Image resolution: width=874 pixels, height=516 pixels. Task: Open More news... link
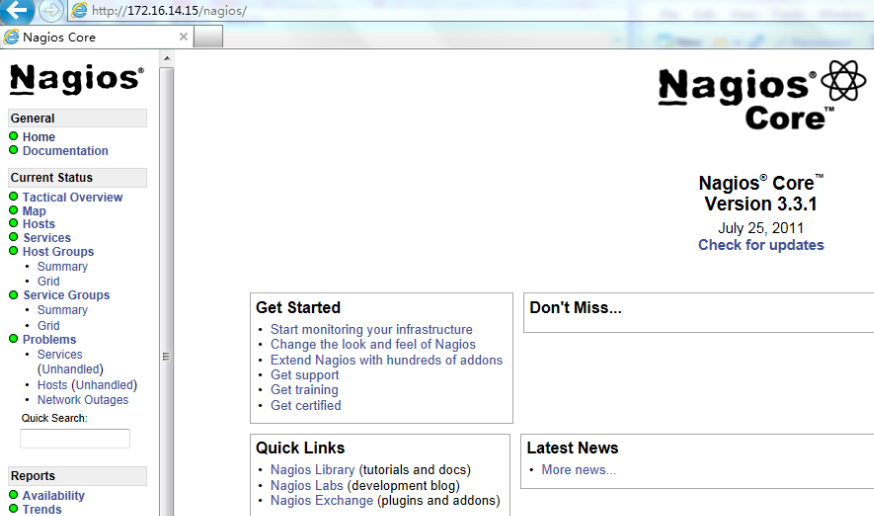579,470
